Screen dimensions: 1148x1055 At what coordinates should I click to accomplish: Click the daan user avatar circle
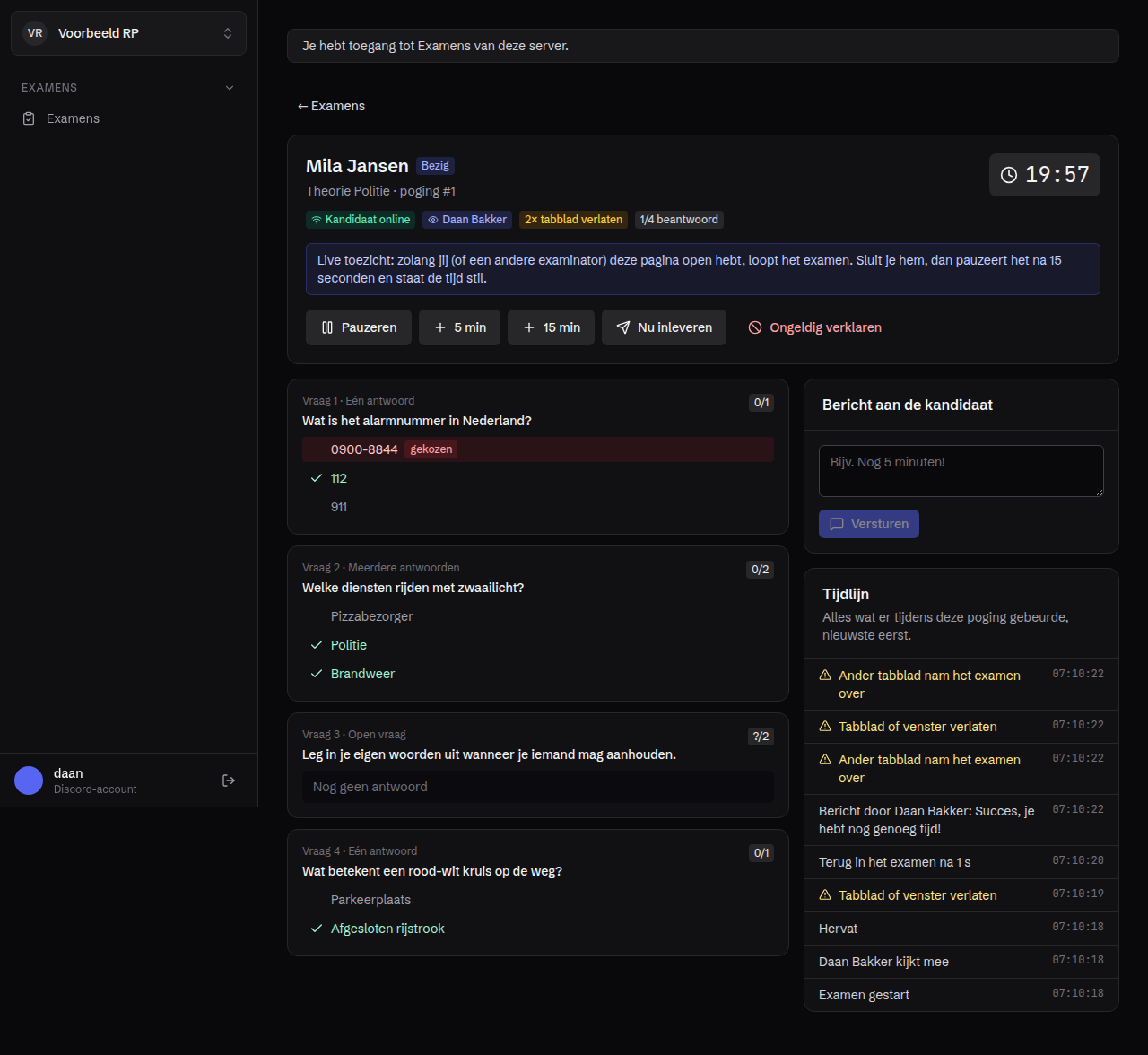pyautogui.click(x=29, y=780)
